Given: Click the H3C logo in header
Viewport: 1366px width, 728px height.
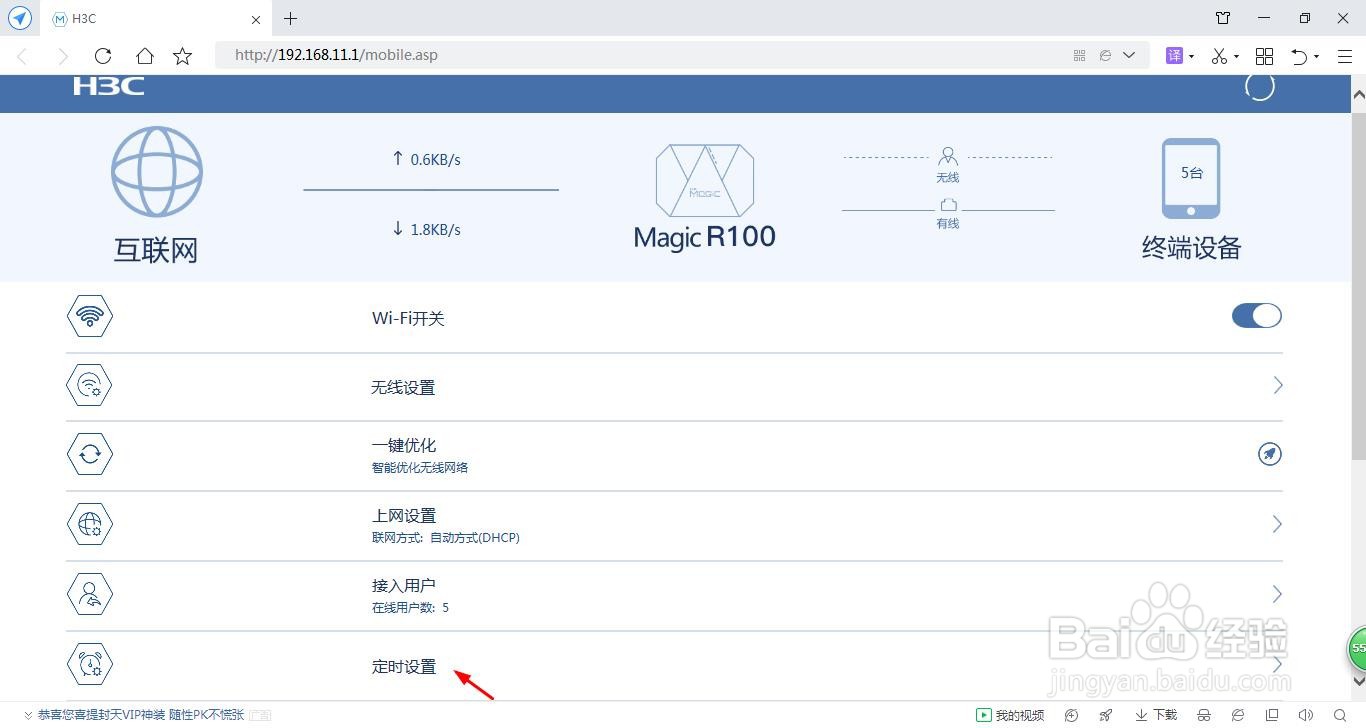Looking at the screenshot, I should 108,86.
